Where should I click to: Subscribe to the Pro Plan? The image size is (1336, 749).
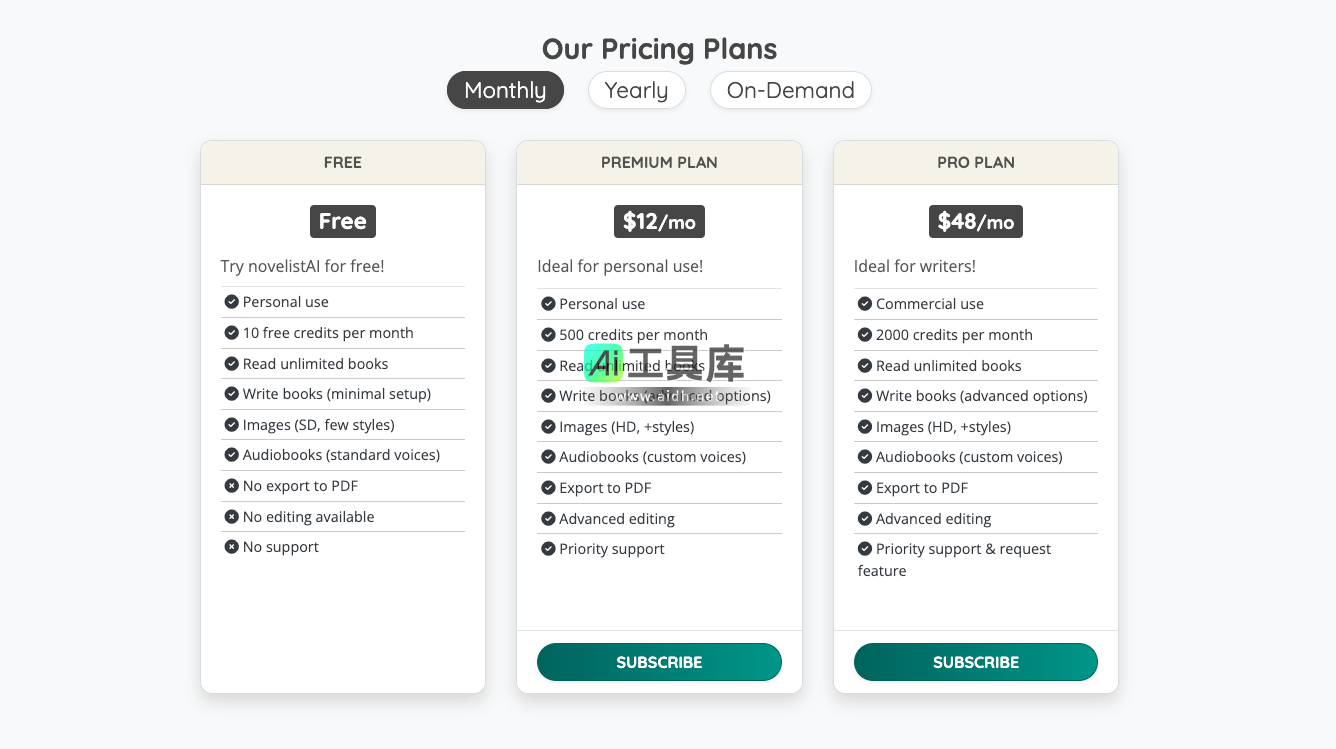click(x=975, y=662)
